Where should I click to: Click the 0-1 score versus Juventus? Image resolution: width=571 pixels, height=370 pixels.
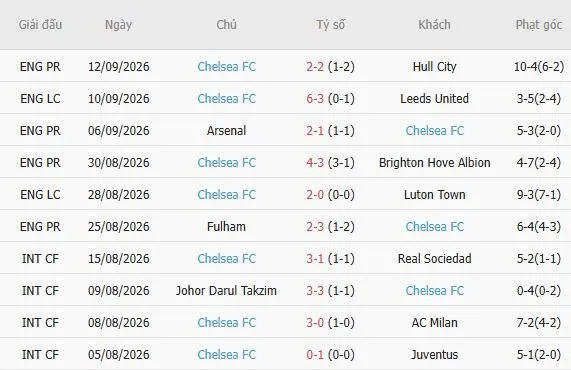pyautogui.click(x=315, y=355)
